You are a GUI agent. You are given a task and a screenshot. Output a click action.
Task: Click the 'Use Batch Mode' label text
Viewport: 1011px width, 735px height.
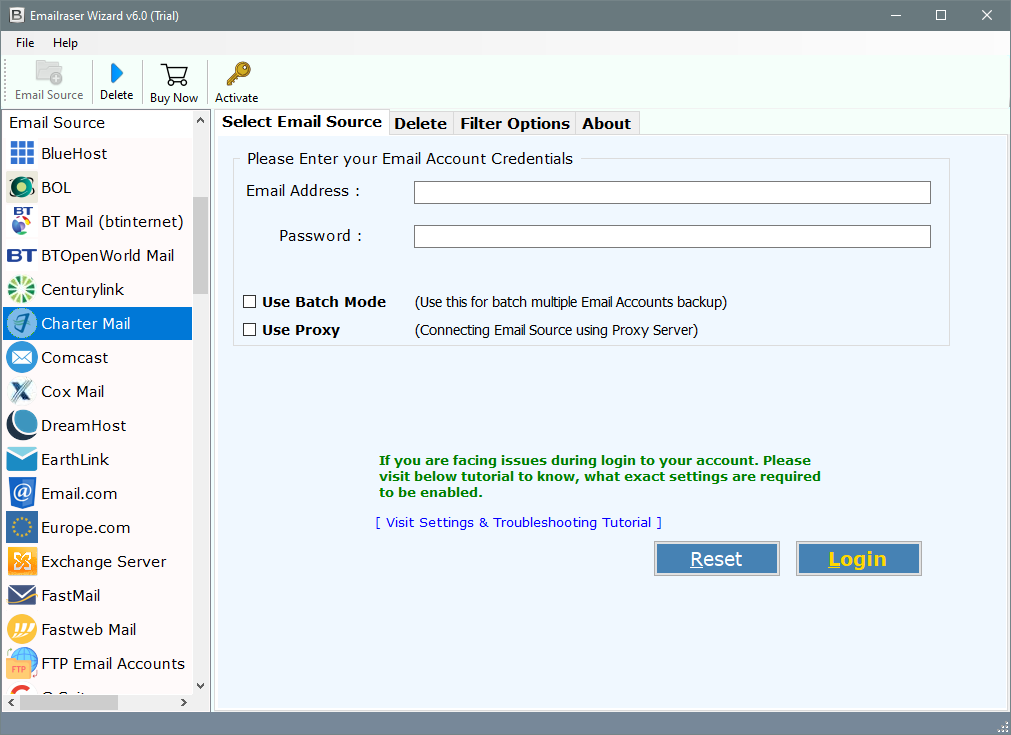point(324,302)
